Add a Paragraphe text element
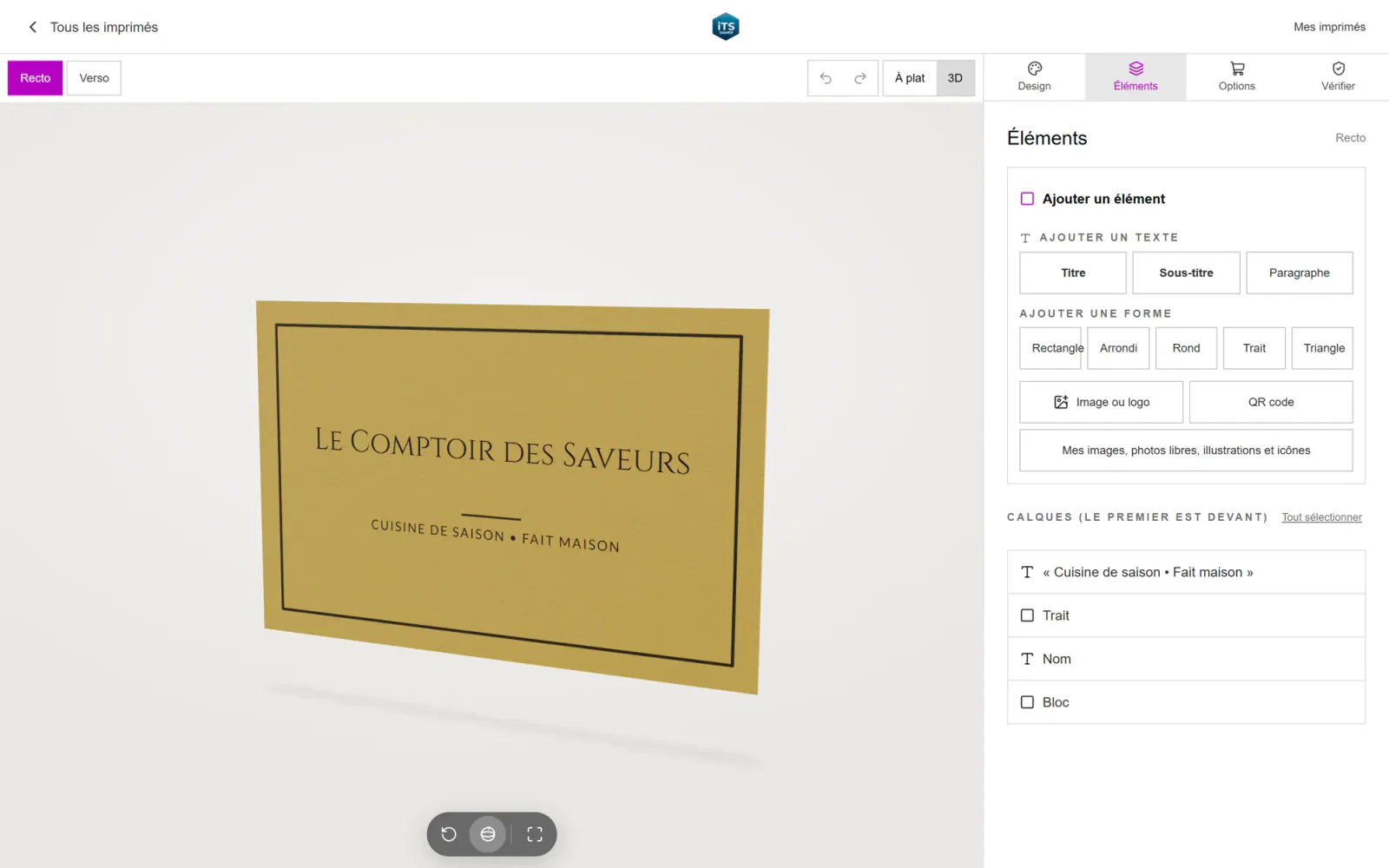The height and width of the screenshot is (868, 1389). pos(1299,273)
